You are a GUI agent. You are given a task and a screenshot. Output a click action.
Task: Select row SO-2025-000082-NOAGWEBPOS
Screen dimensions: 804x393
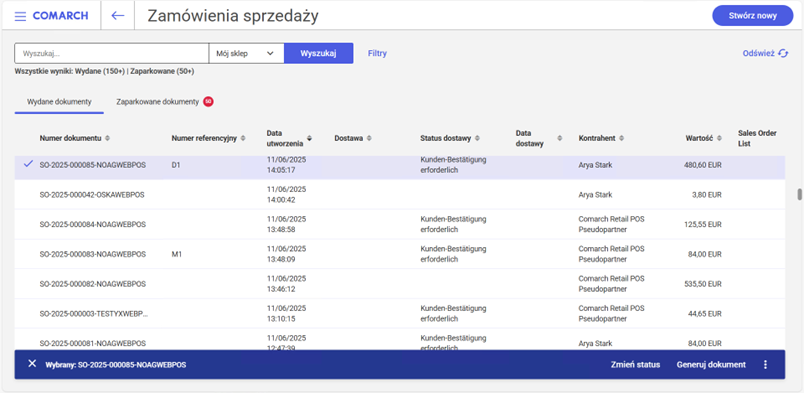tap(399, 284)
